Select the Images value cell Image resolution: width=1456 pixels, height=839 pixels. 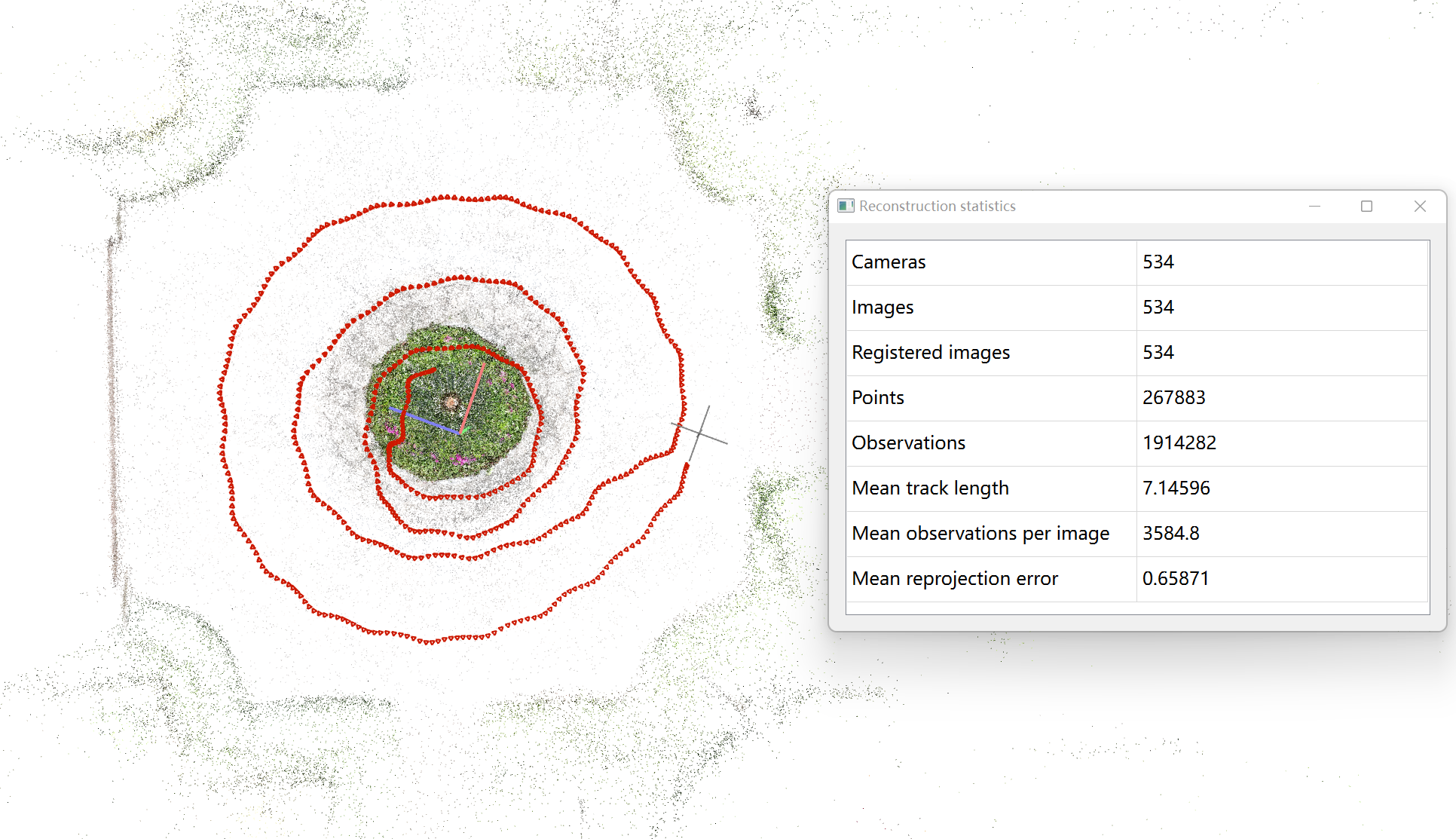coord(1282,308)
